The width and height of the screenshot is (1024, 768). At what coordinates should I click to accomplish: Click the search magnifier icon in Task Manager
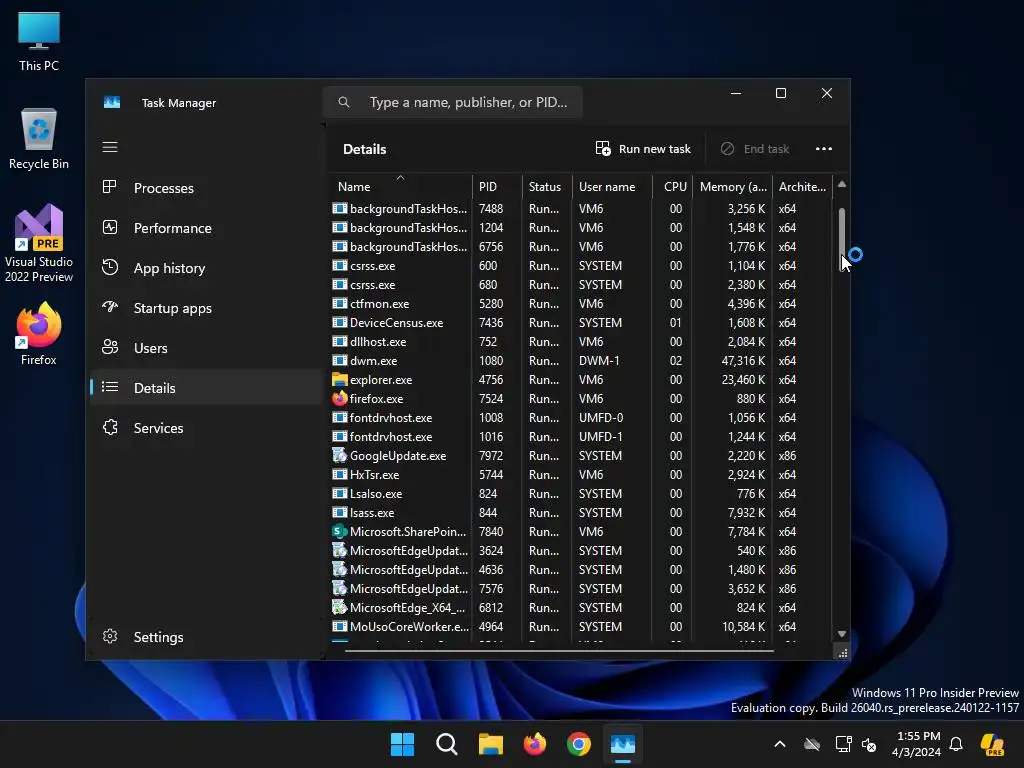[344, 103]
